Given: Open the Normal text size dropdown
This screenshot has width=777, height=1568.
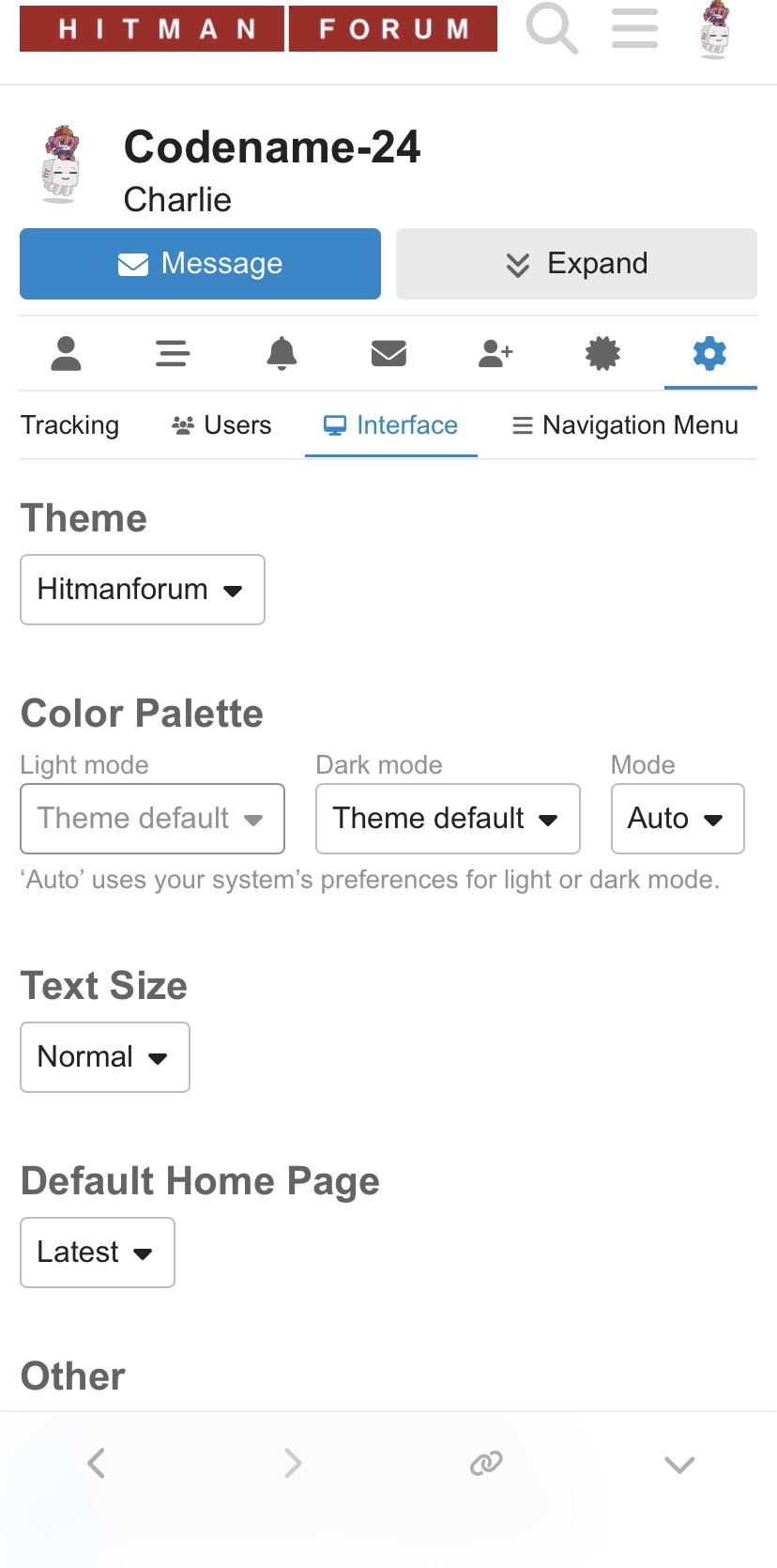Looking at the screenshot, I should pos(105,1057).
